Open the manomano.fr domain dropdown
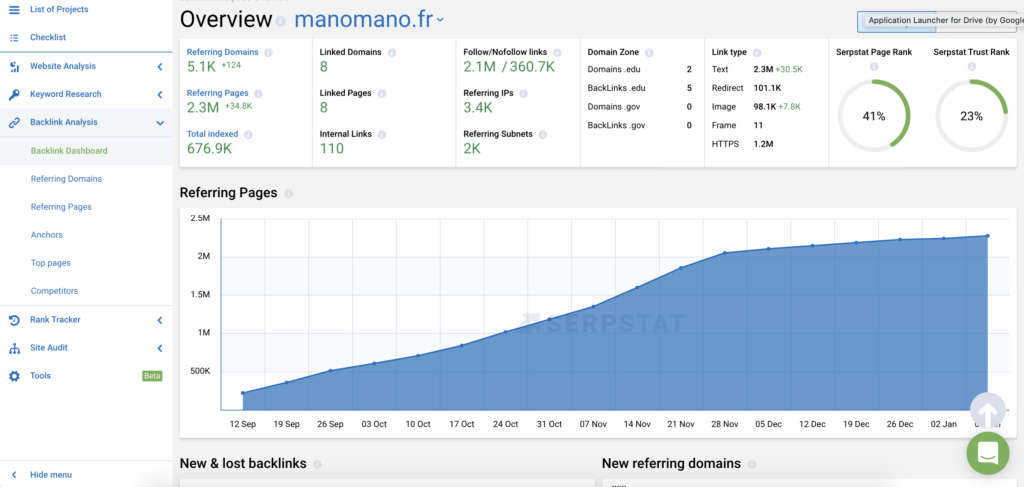Screen dimensions: 1024x487 370,20
